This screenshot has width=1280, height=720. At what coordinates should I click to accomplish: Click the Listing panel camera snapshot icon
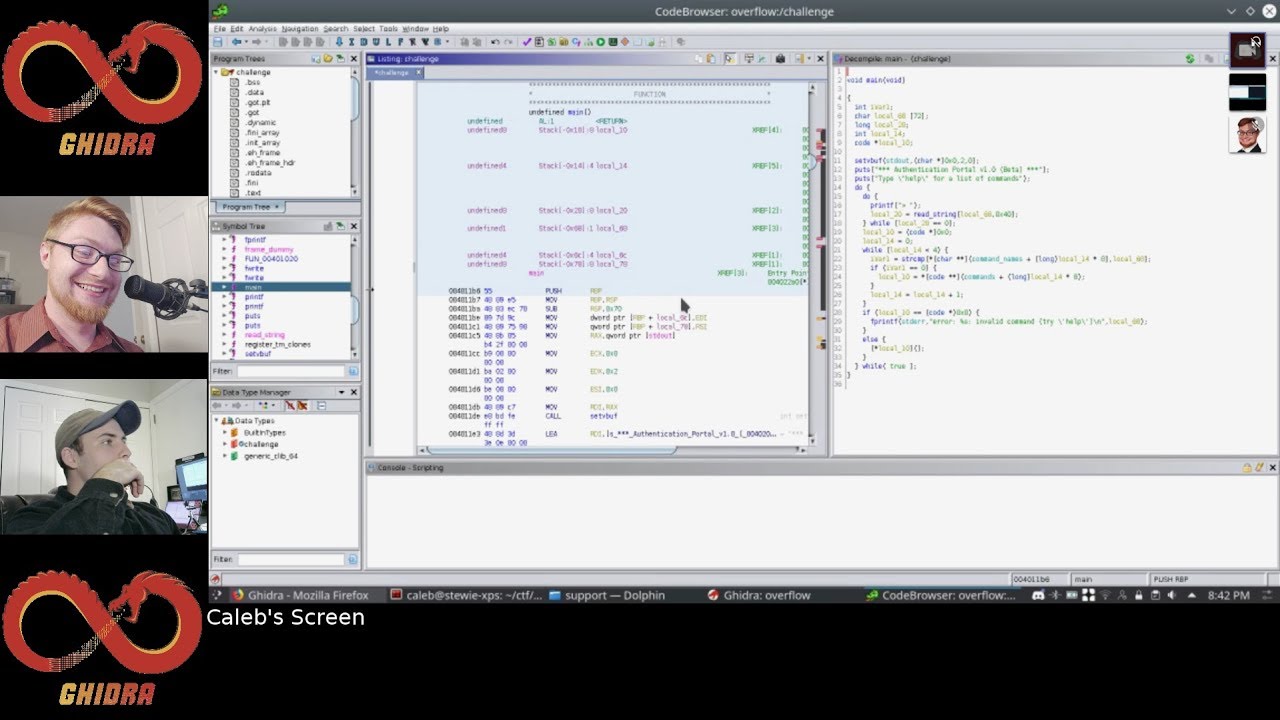[x=781, y=59]
